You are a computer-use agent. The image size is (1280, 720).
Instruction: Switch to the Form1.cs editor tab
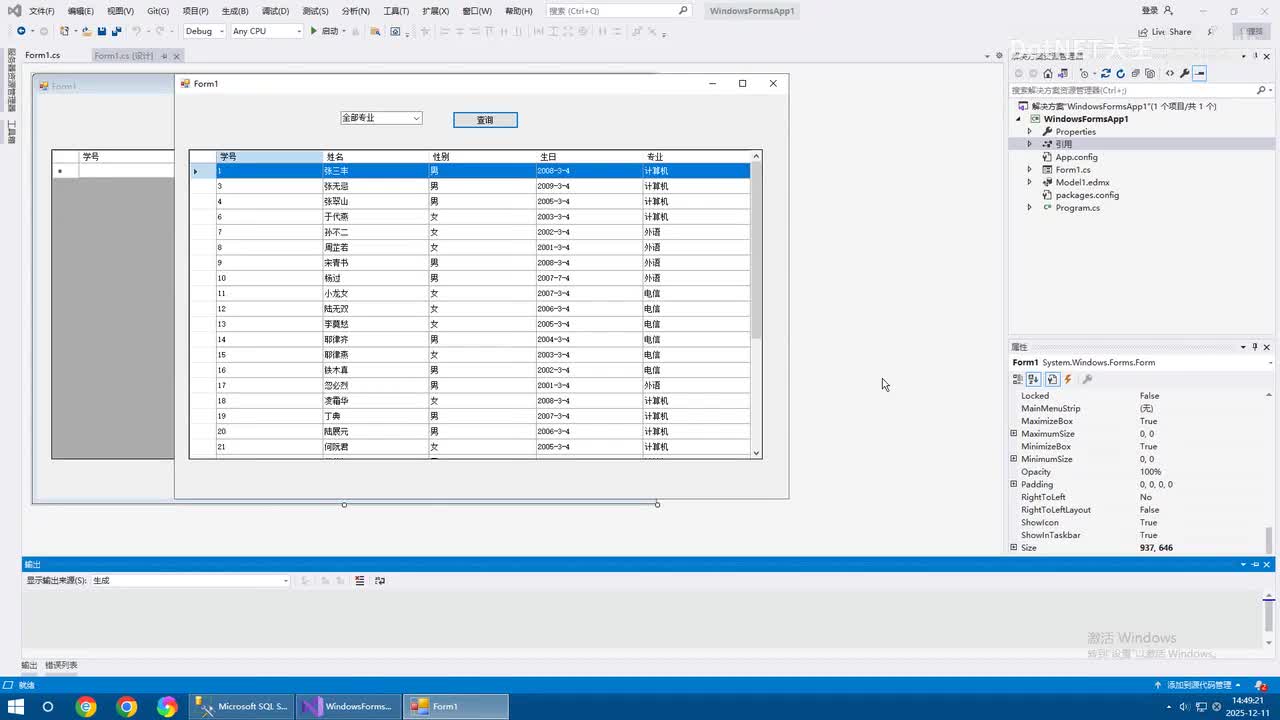point(43,56)
